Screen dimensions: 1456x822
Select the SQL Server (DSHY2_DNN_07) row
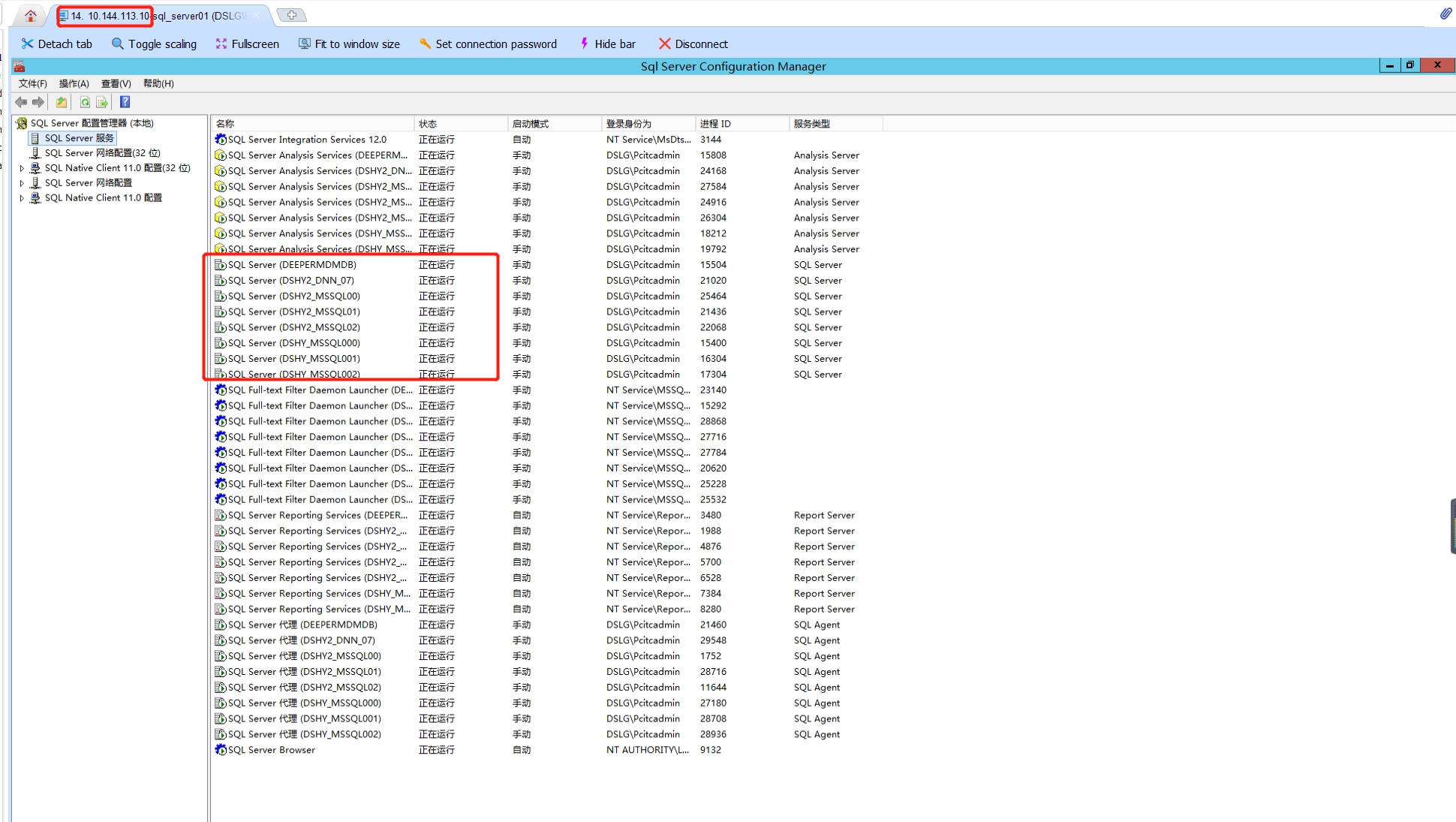(548, 281)
